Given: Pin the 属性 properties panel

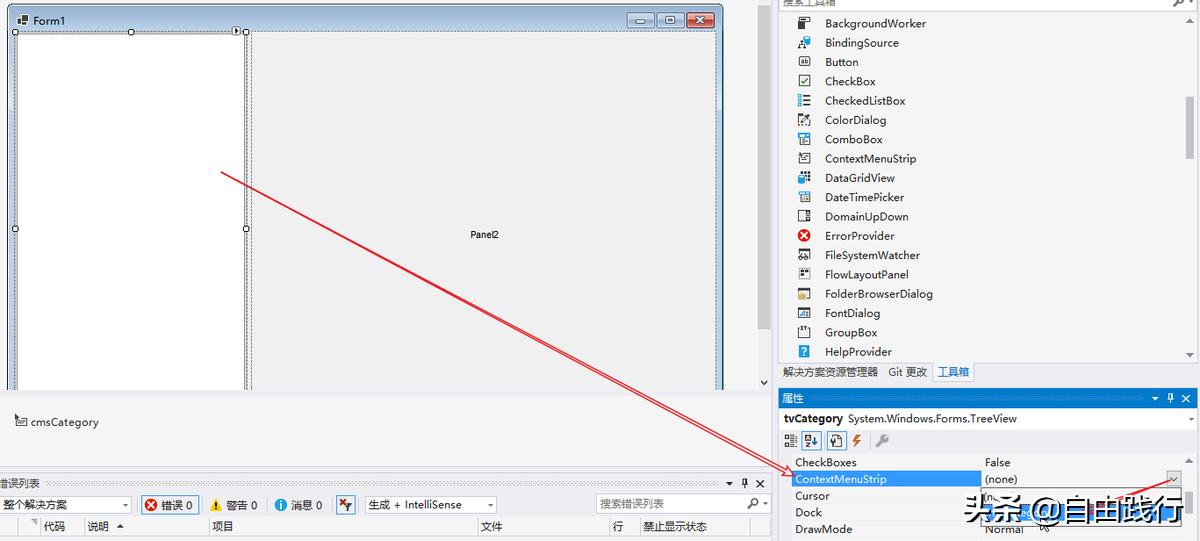Looking at the screenshot, I should coord(1171,399).
